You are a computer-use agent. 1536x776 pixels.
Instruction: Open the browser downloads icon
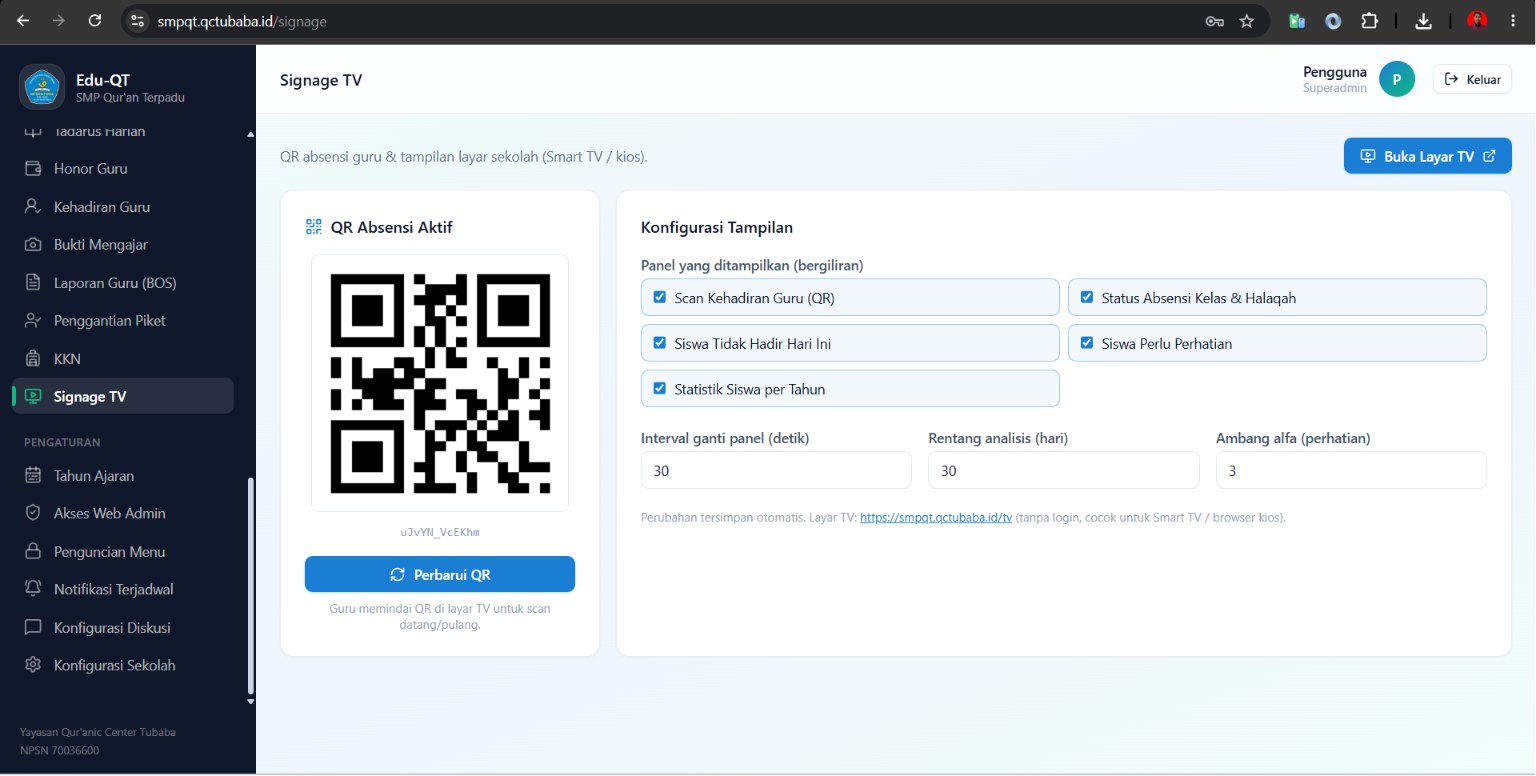[x=1424, y=21]
